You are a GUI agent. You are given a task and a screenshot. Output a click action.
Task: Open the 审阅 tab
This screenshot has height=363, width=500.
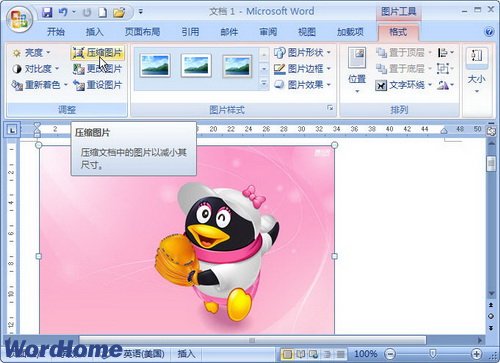click(x=268, y=32)
